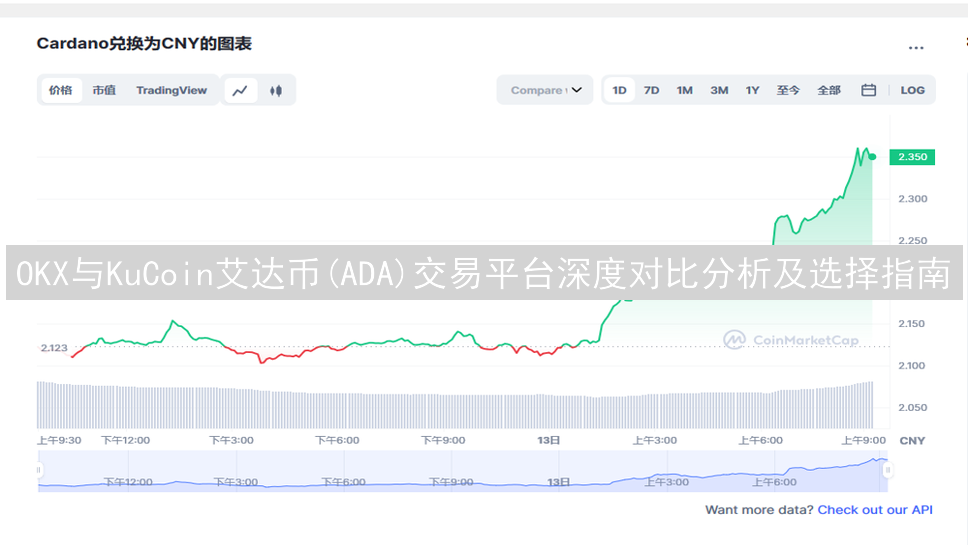
Task: Click the Cardano兑换为CNY的图表 heading
Action: pos(144,44)
